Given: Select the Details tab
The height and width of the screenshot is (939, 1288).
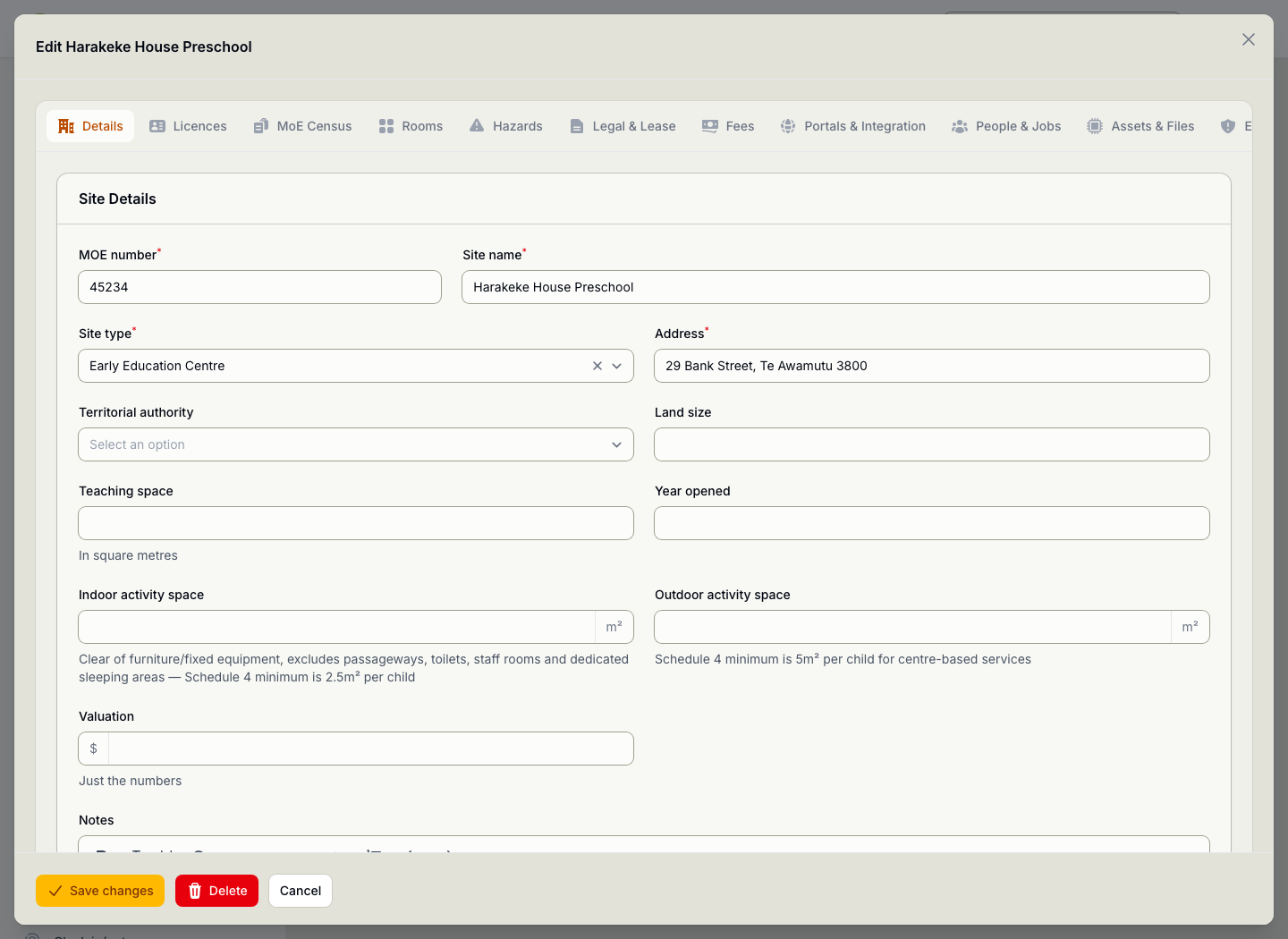Looking at the screenshot, I should [90, 126].
